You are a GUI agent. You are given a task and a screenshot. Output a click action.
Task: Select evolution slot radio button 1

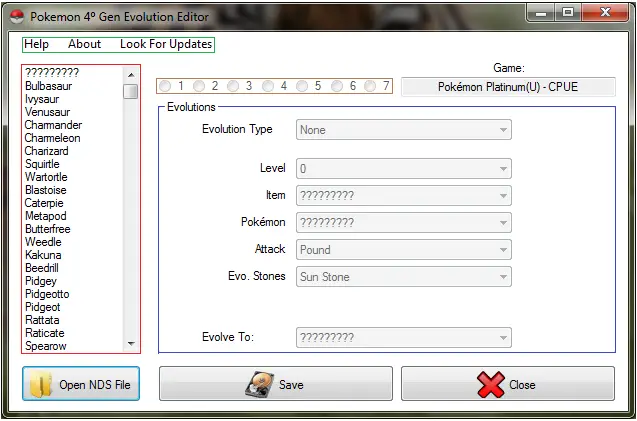pos(165,86)
